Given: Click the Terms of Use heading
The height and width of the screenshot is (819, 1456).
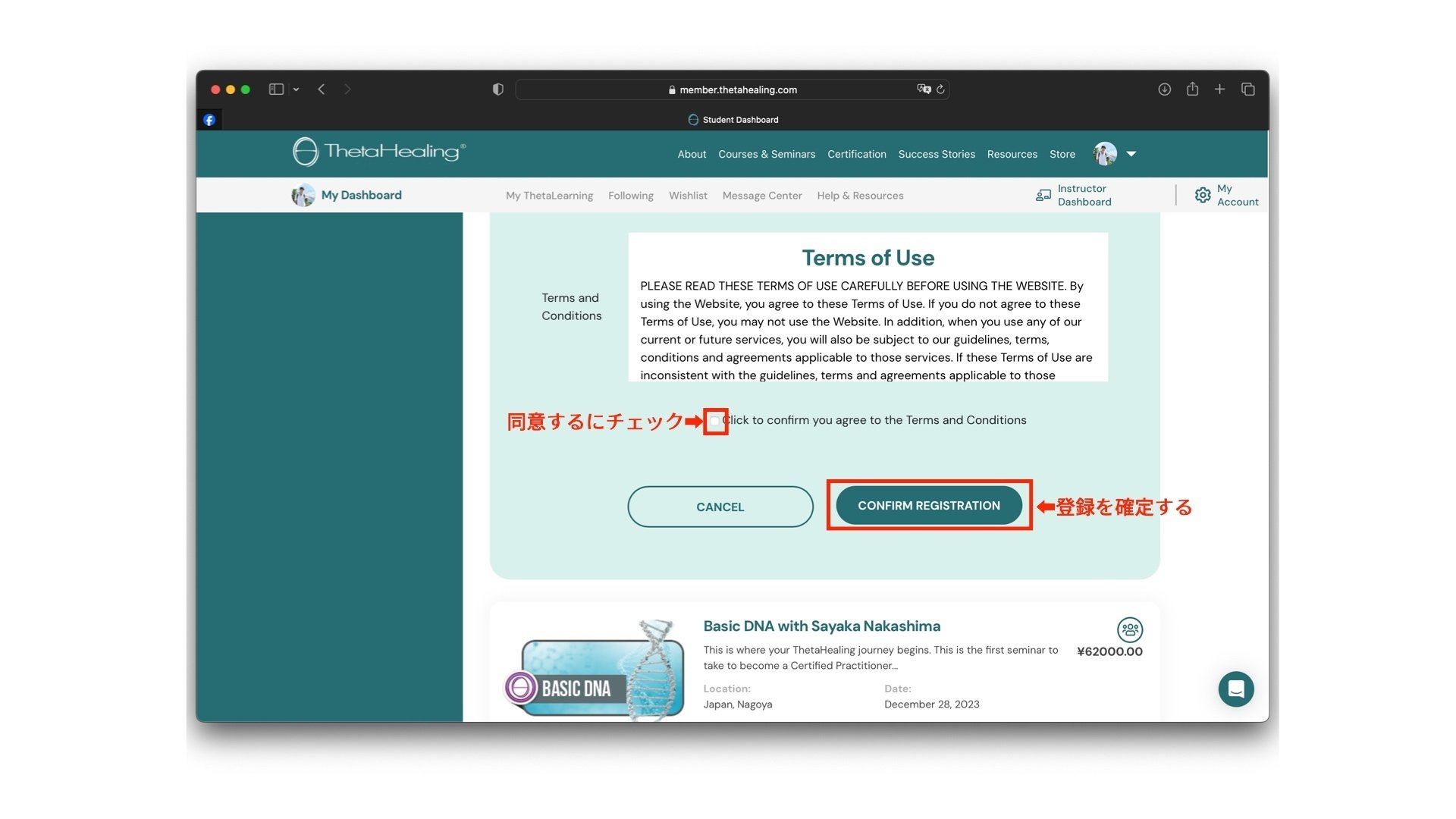Looking at the screenshot, I should (x=868, y=258).
